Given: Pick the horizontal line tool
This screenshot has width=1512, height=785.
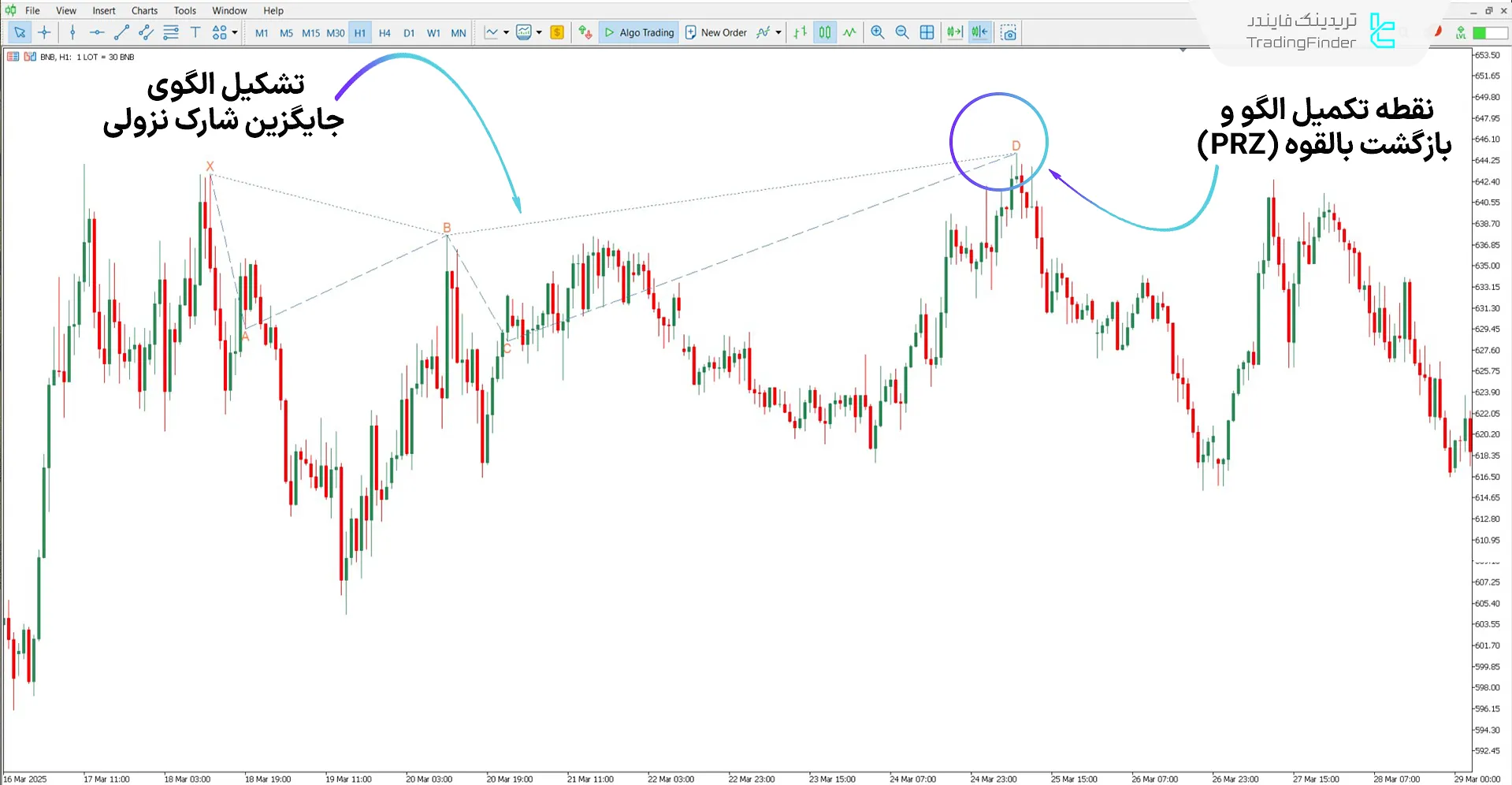Looking at the screenshot, I should pyautogui.click(x=96, y=32).
